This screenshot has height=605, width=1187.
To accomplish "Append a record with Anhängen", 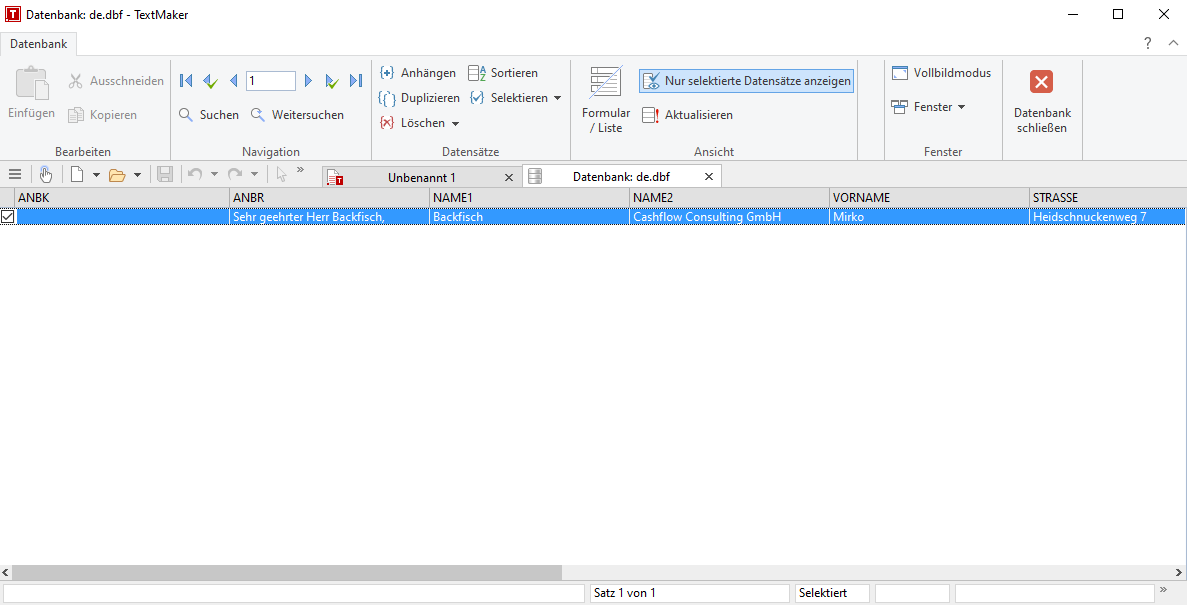I will coord(417,73).
